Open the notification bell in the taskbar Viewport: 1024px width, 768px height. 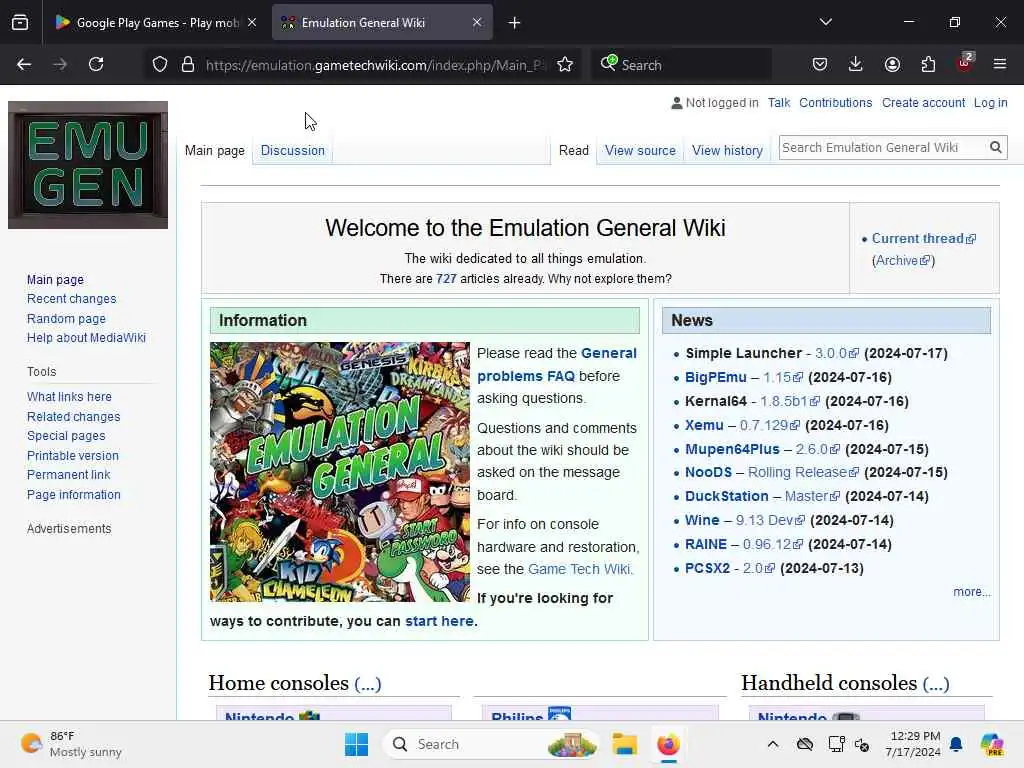[956, 744]
